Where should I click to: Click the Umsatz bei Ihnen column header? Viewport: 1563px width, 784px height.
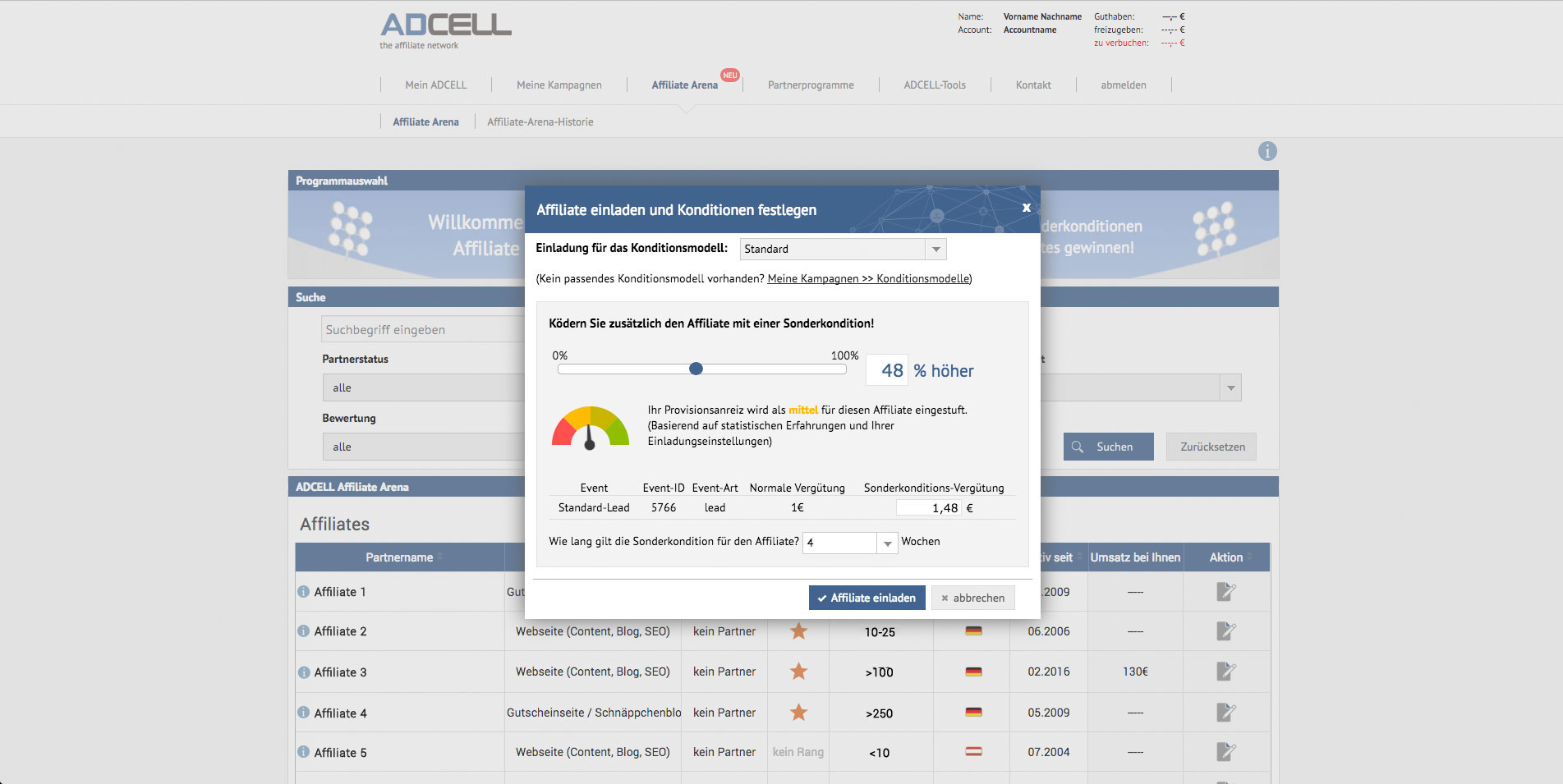[1135, 557]
